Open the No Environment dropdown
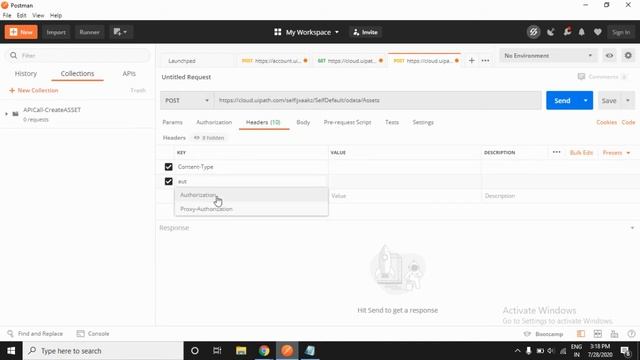This screenshot has width=640, height=360. click(548, 56)
